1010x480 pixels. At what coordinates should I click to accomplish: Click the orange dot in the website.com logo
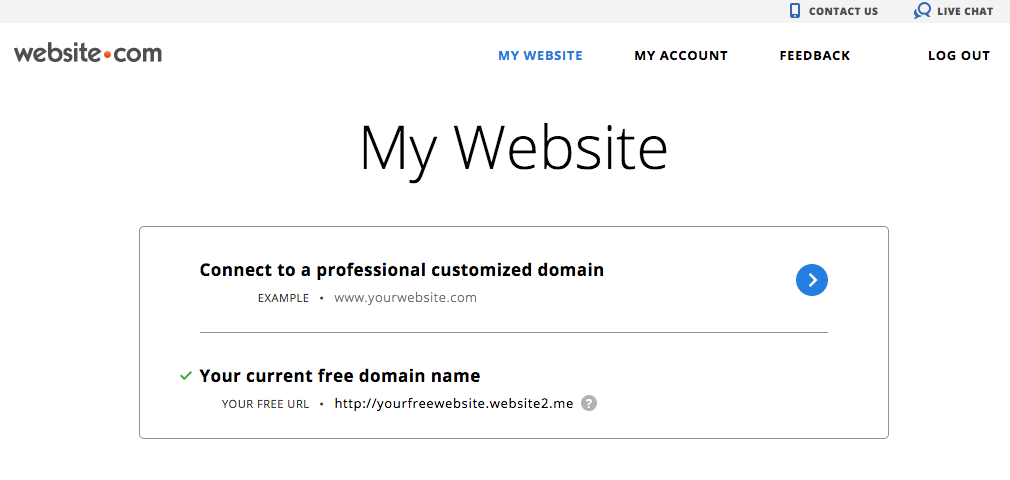coord(107,55)
